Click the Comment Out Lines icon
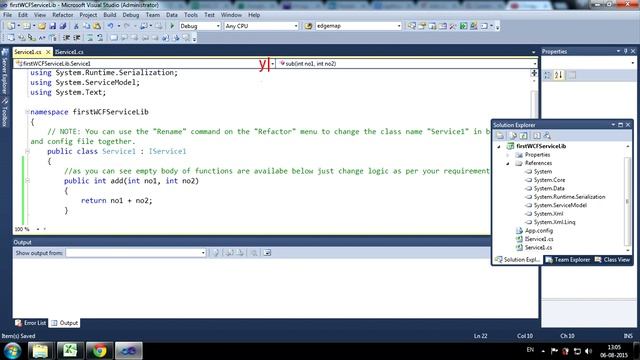The width and height of the screenshot is (640, 360). (90, 38)
